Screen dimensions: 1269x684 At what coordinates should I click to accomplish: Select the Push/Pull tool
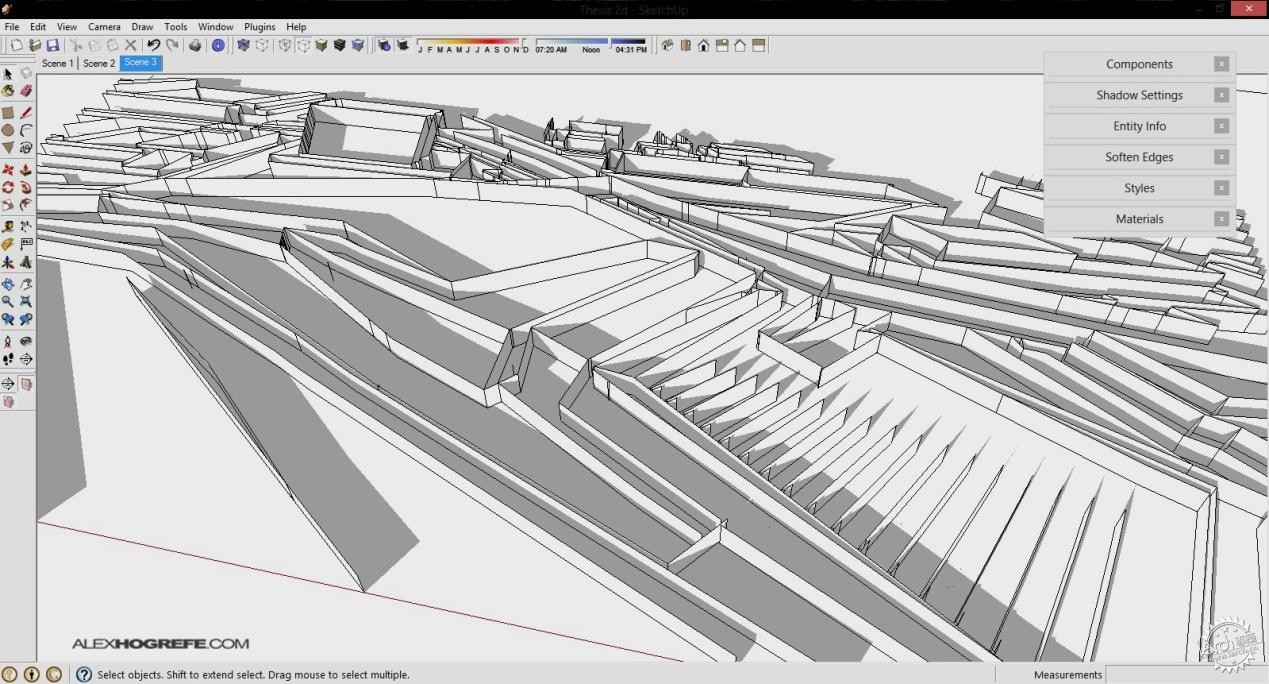coord(26,170)
